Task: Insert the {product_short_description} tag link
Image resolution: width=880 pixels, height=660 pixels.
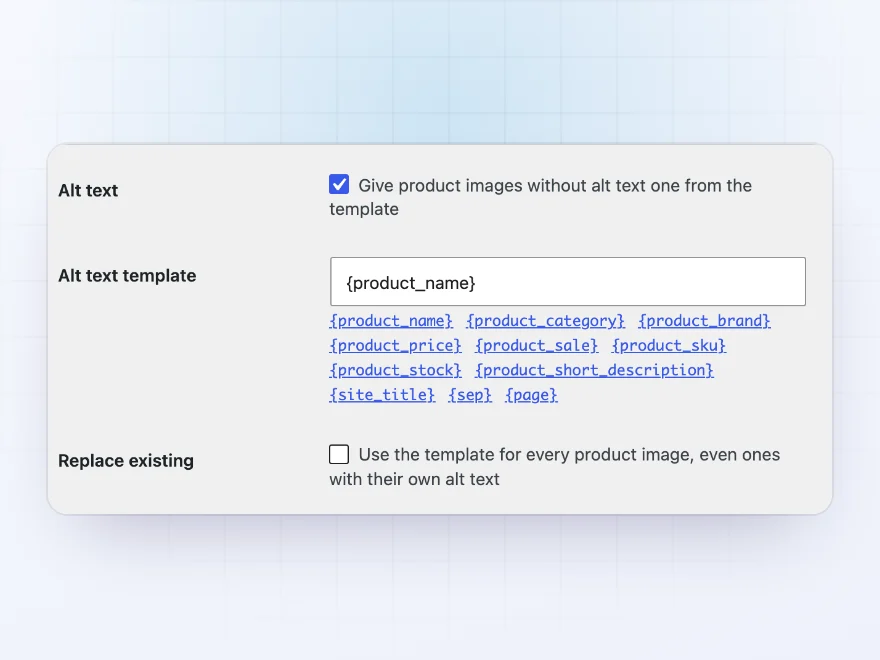Action: pyautogui.click(x=594, y=370)
